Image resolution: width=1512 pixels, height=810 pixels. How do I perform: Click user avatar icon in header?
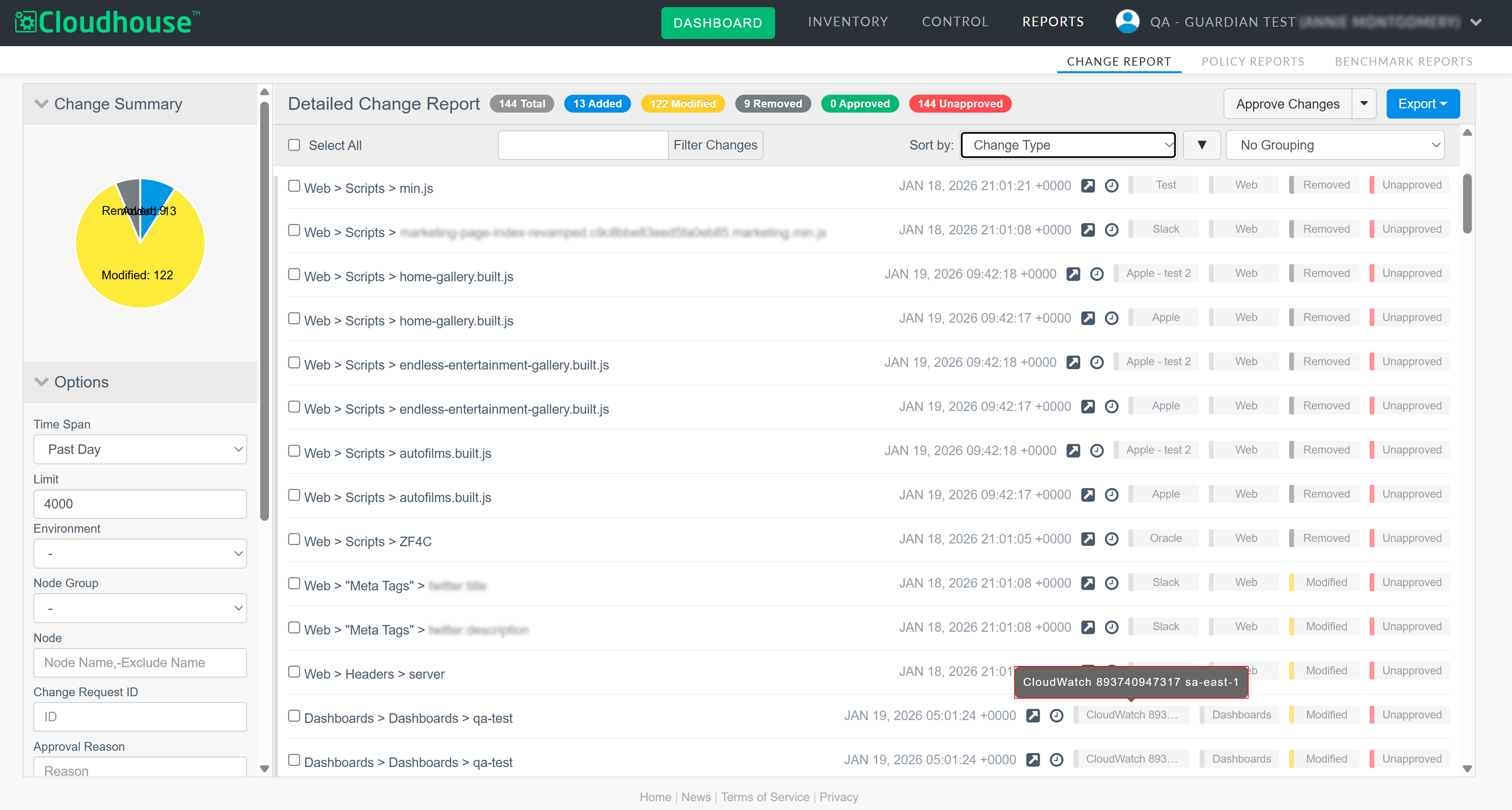(x=1126, y=22)
